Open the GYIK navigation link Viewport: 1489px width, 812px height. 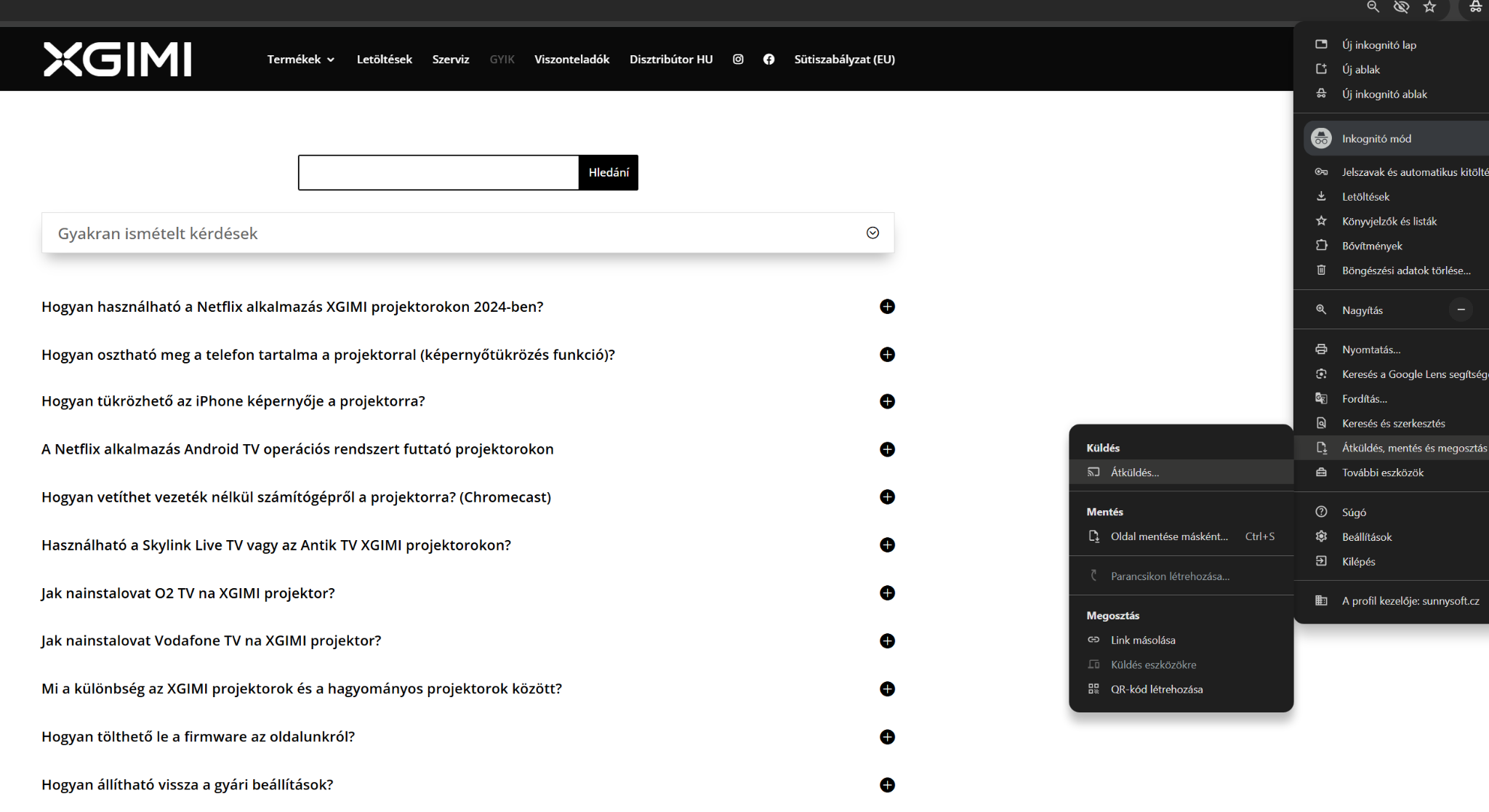pos(502,60)
